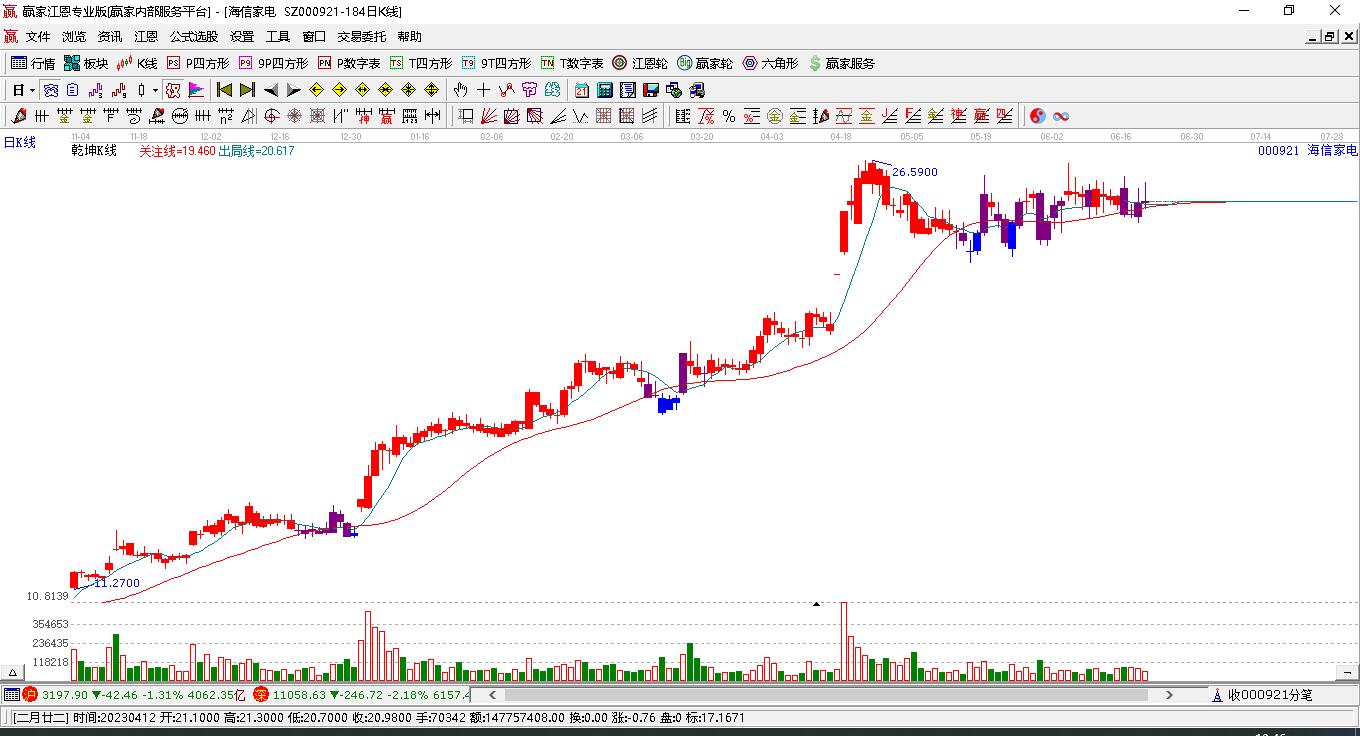Open the 江恩 menu

146,37
